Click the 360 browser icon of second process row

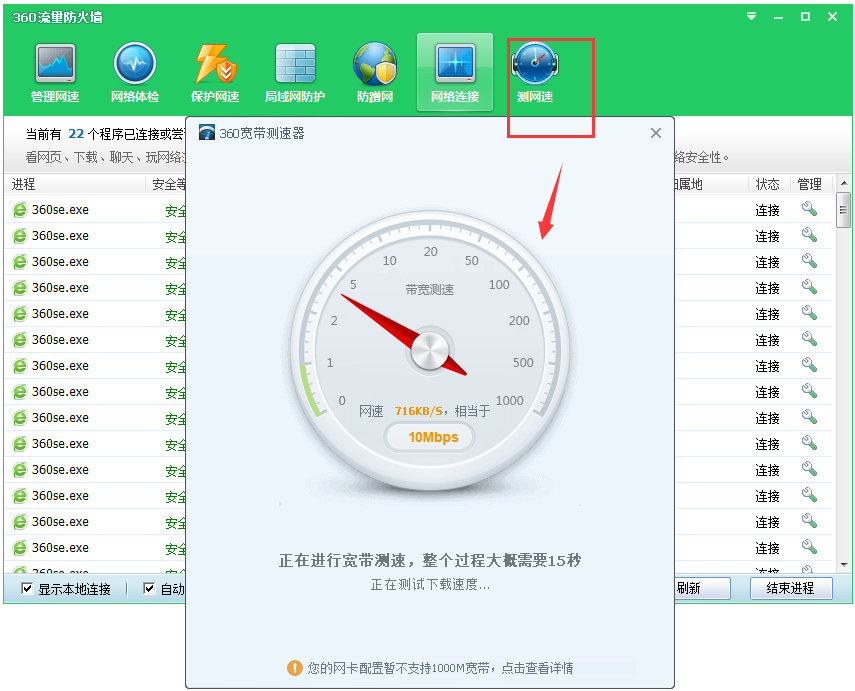[20, 236]
